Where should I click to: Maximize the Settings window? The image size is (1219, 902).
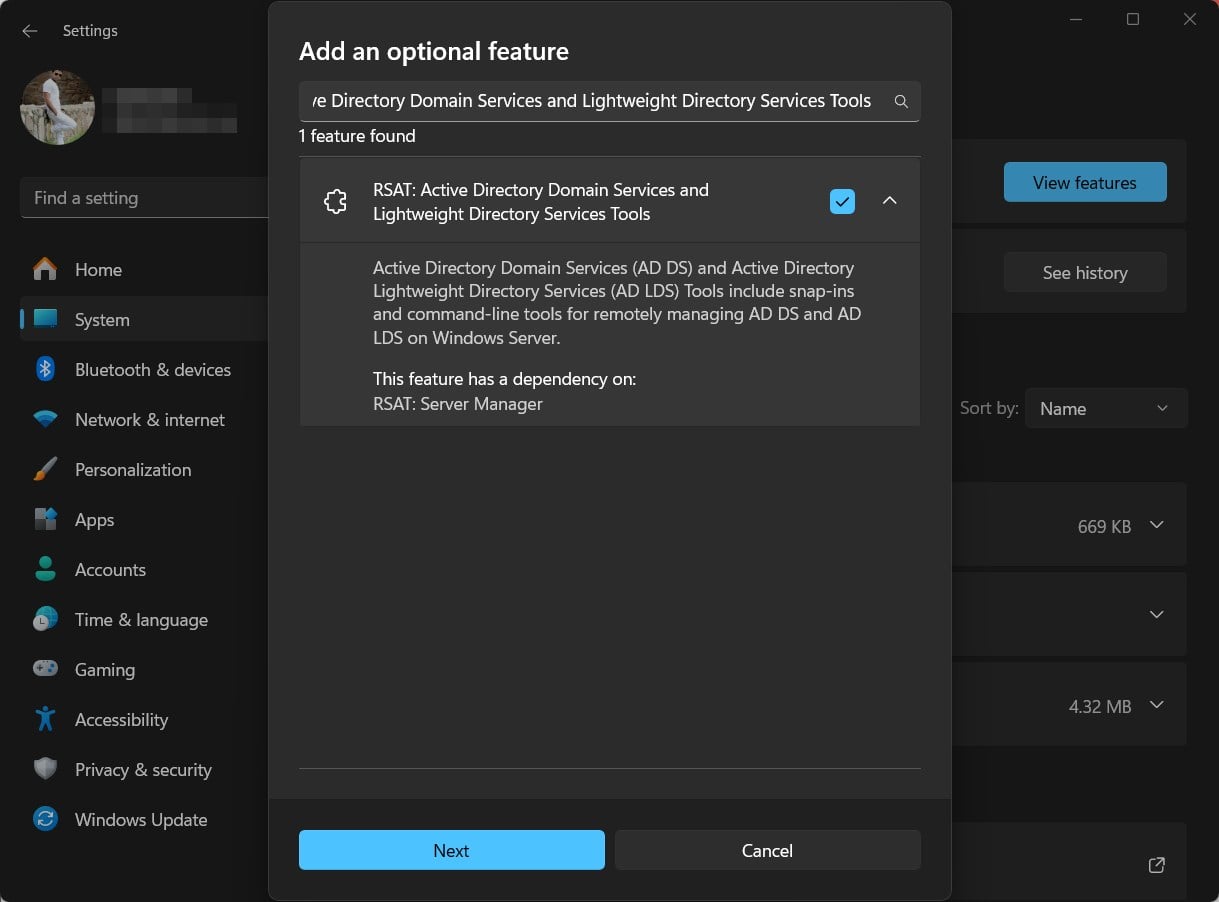coord(1133,19)
